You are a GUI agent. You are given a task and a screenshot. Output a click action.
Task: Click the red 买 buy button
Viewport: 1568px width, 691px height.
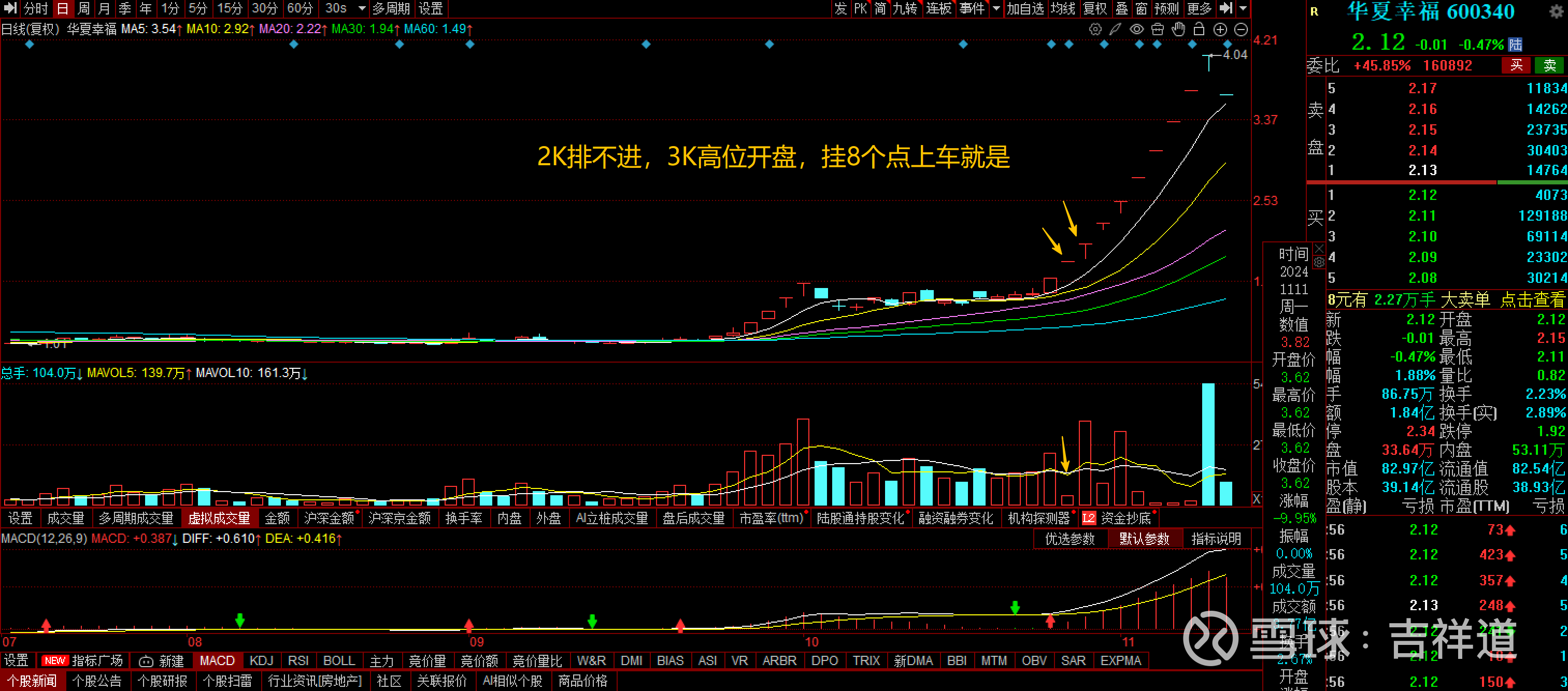[1516, 66]
